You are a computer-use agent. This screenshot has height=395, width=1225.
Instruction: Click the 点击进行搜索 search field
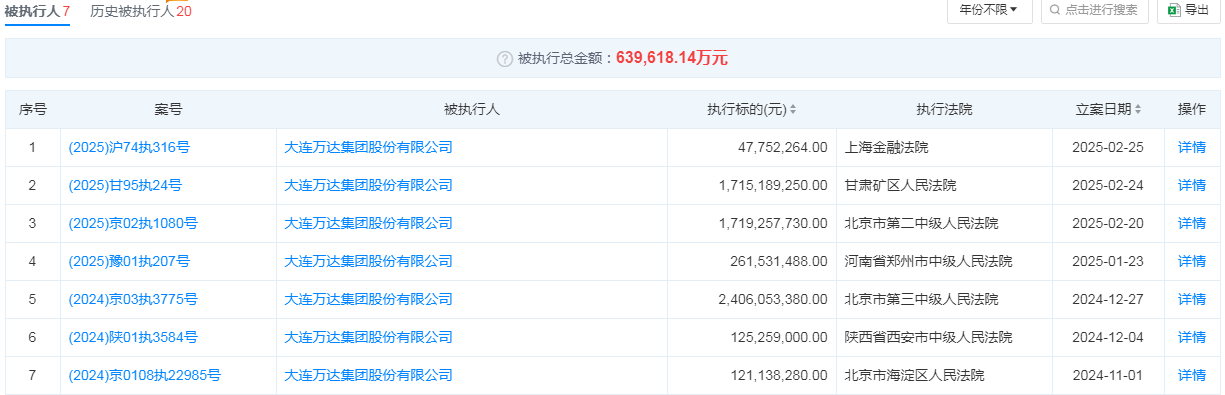1094,10
